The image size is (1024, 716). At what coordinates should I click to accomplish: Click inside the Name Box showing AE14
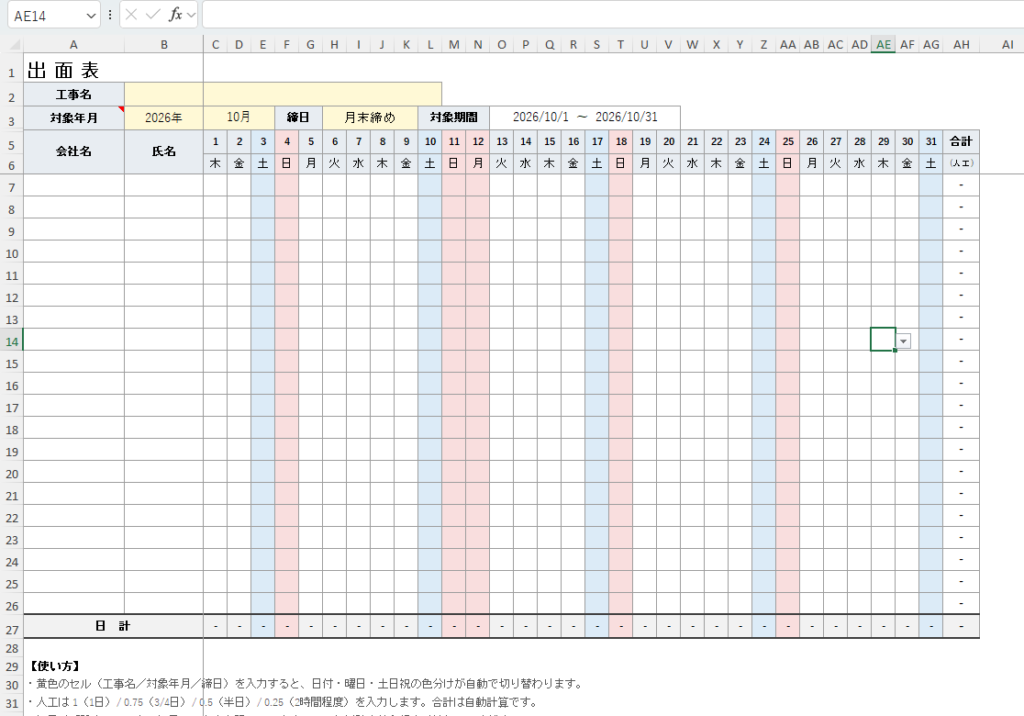coord(46,16)
